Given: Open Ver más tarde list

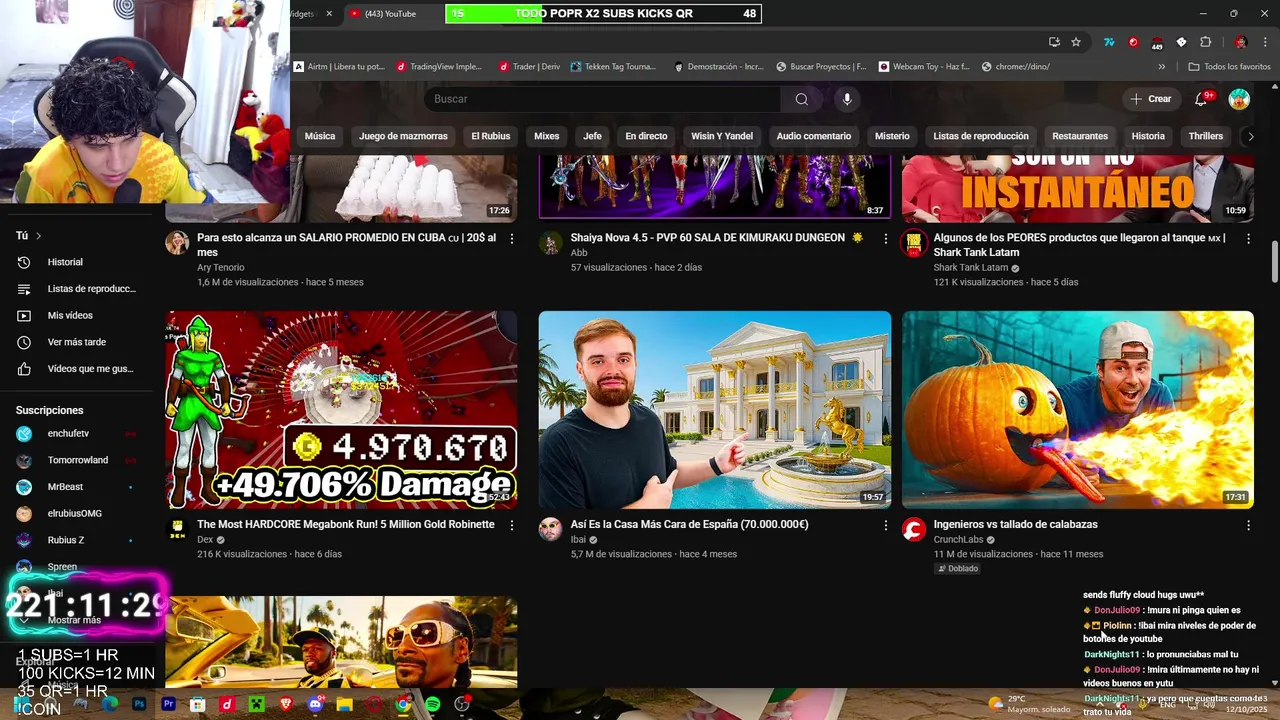Looking at the screenshot, I should (x=75, y=342).
